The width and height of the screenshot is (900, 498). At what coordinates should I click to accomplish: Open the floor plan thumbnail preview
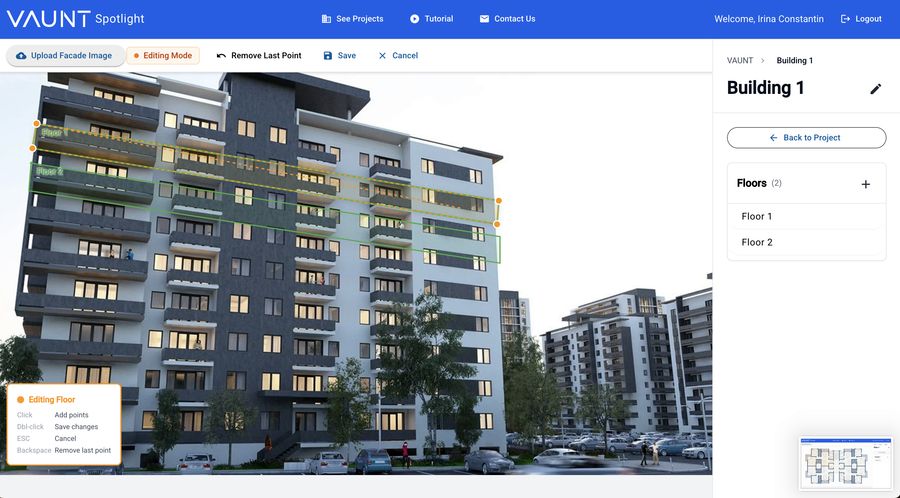coord(847,463)
